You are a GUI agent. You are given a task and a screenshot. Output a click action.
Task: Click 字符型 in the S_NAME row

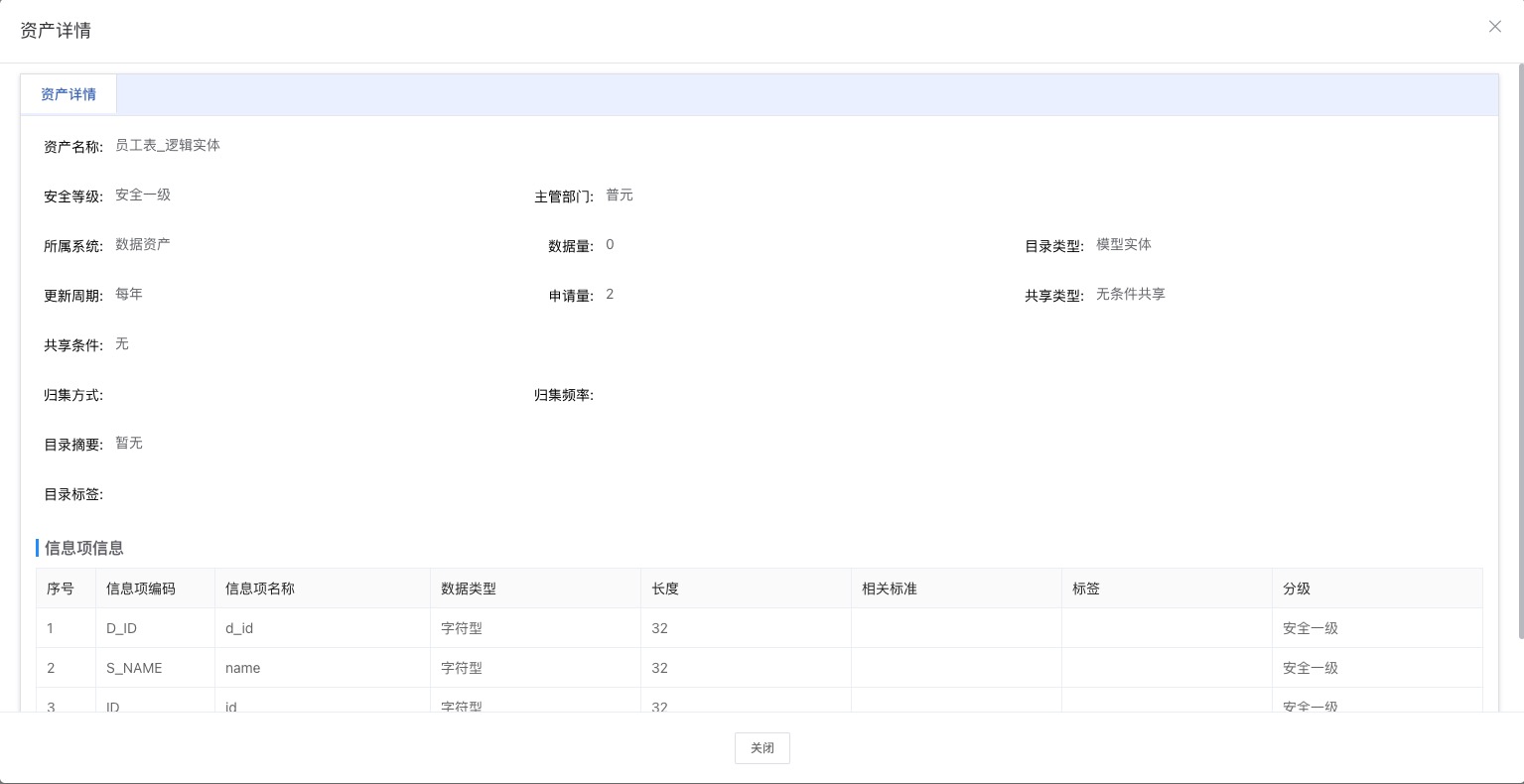click(x=462, y=668)
